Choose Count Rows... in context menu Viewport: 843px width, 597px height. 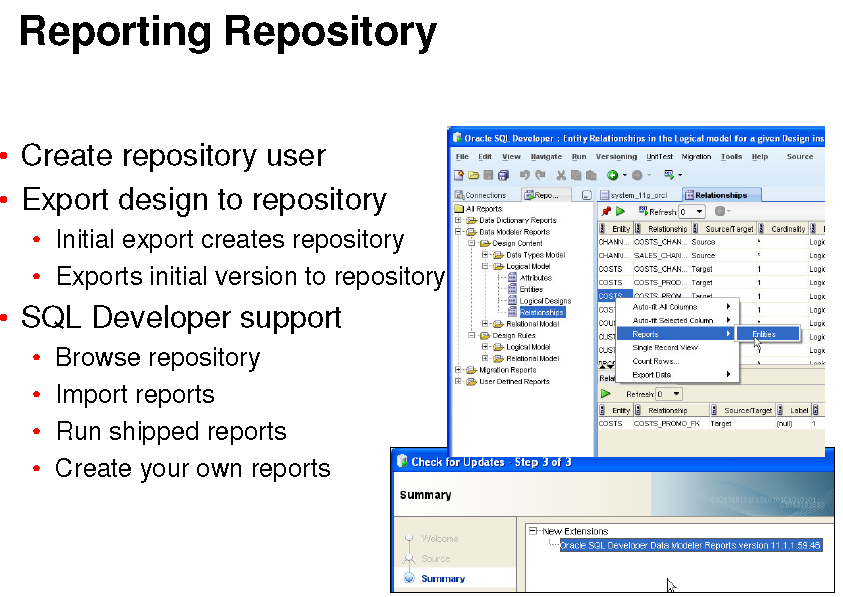(x=678, y=361)
